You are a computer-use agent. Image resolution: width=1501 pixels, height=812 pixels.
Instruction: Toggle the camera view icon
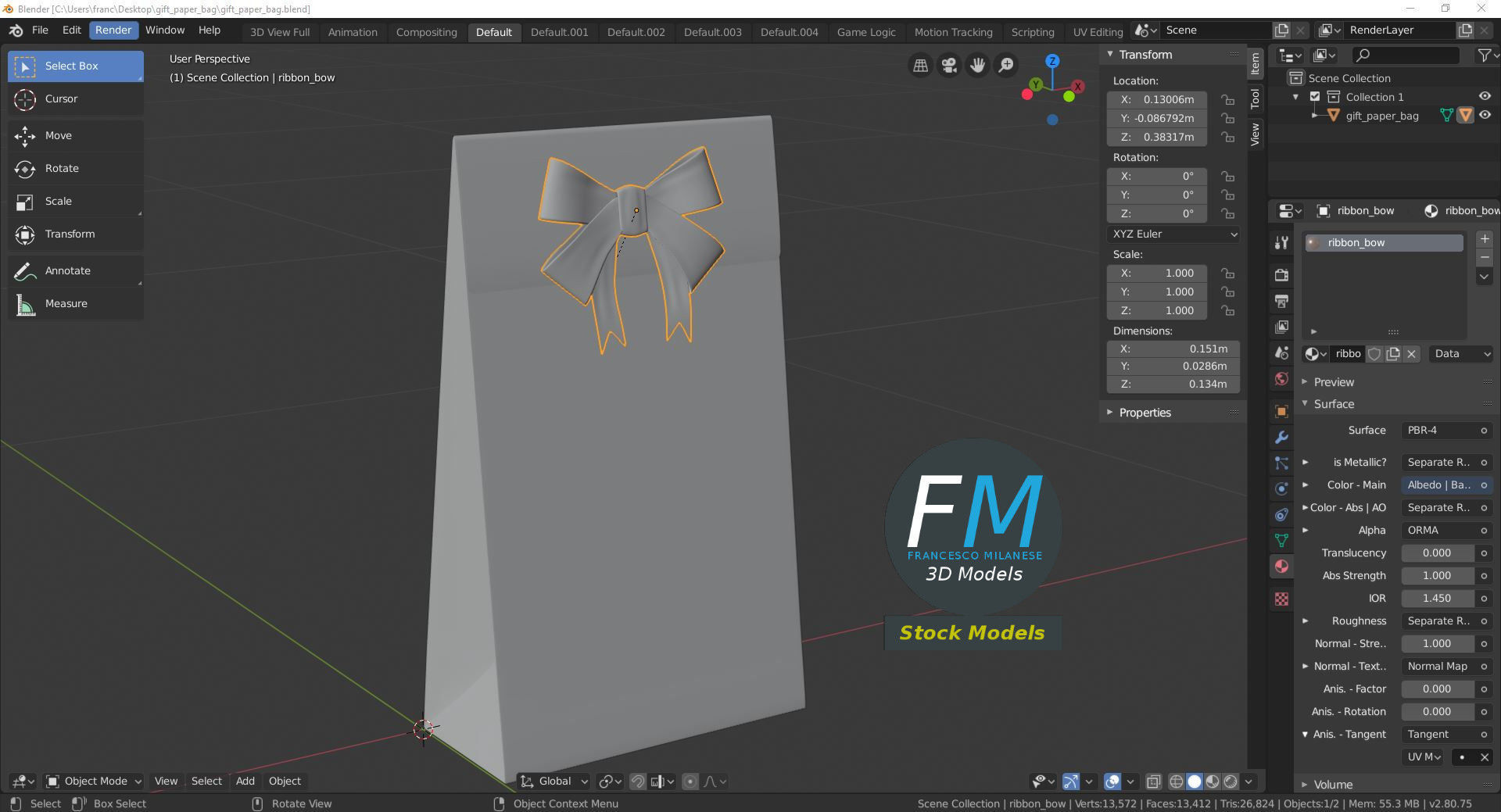pyautogui.click(x=949, y=66)
